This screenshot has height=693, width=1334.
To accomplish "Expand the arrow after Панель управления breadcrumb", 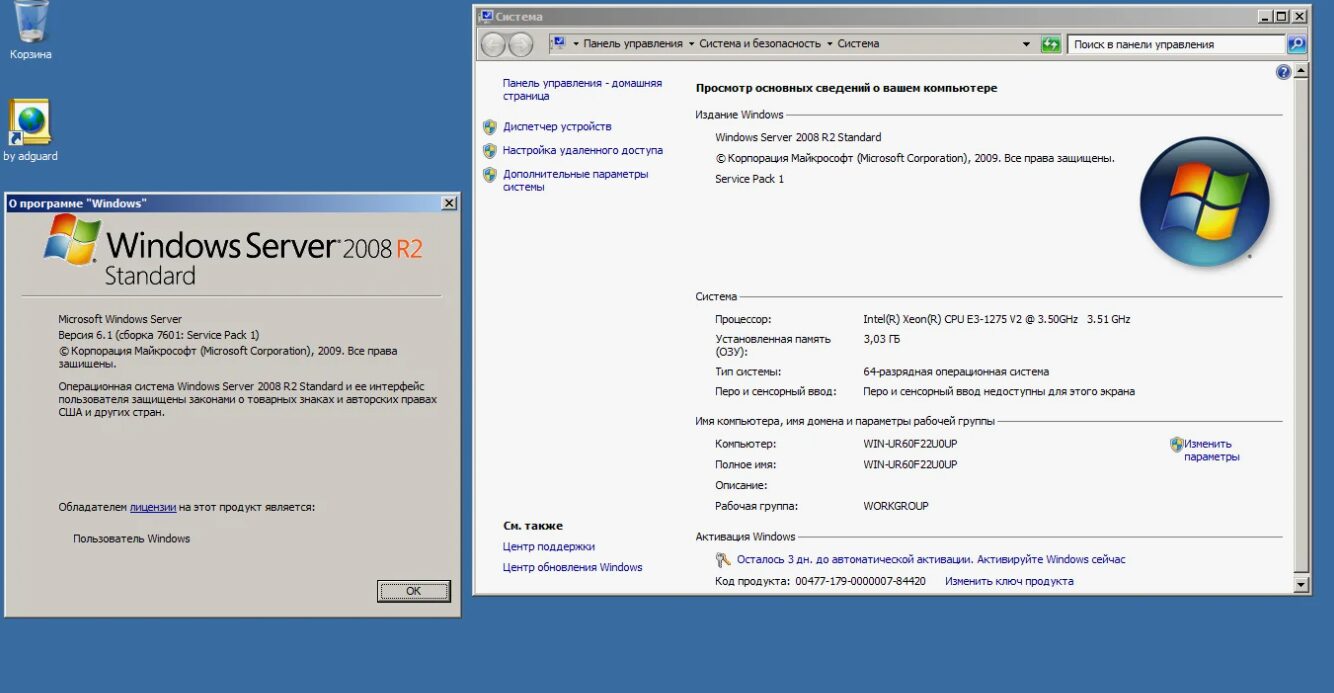I will coord(691,44).
